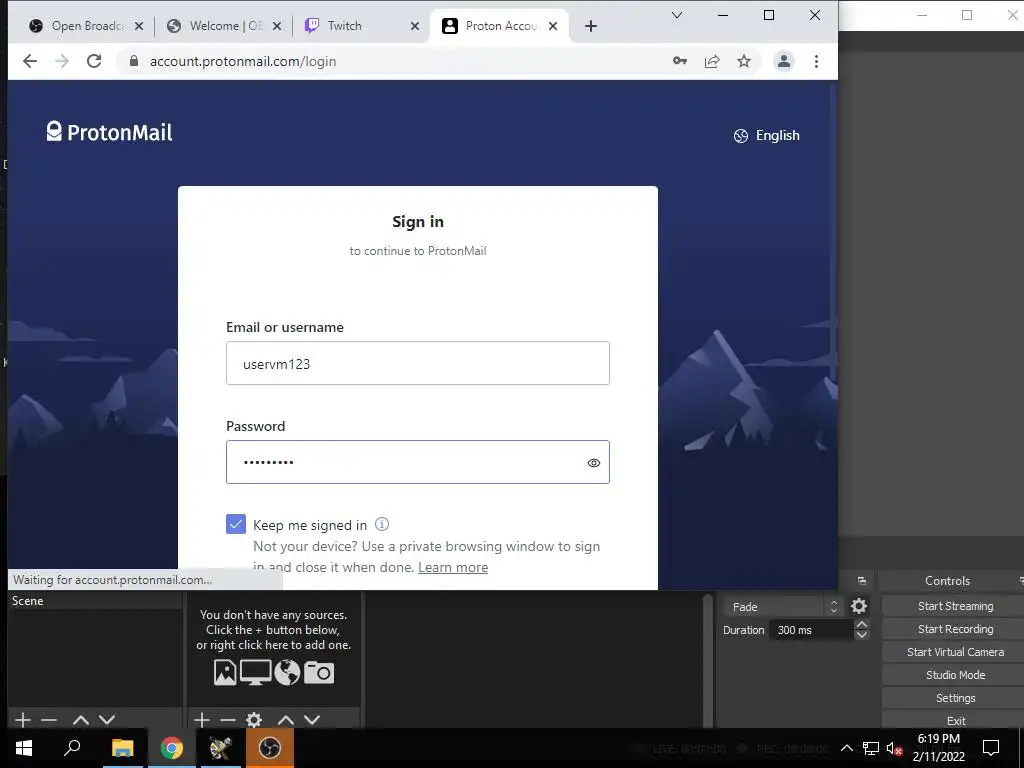Open OBS Studio from the taskbar

(x=269, y=748)
